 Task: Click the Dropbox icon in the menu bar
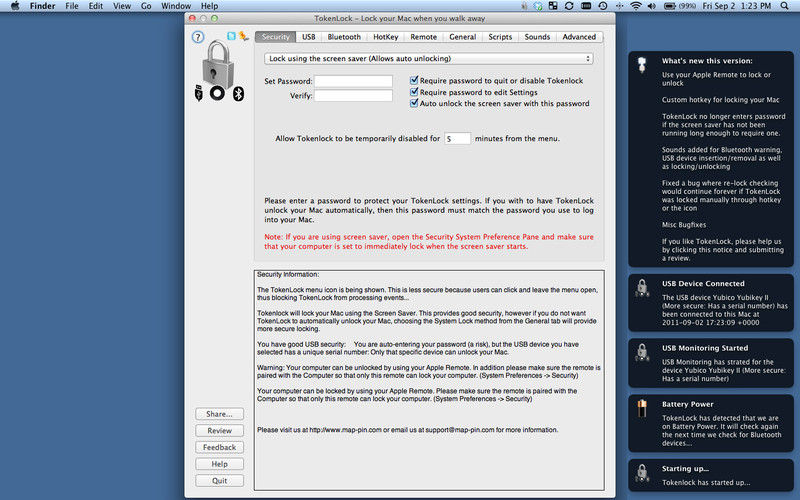pyautogui.click(x=538, y=6)
